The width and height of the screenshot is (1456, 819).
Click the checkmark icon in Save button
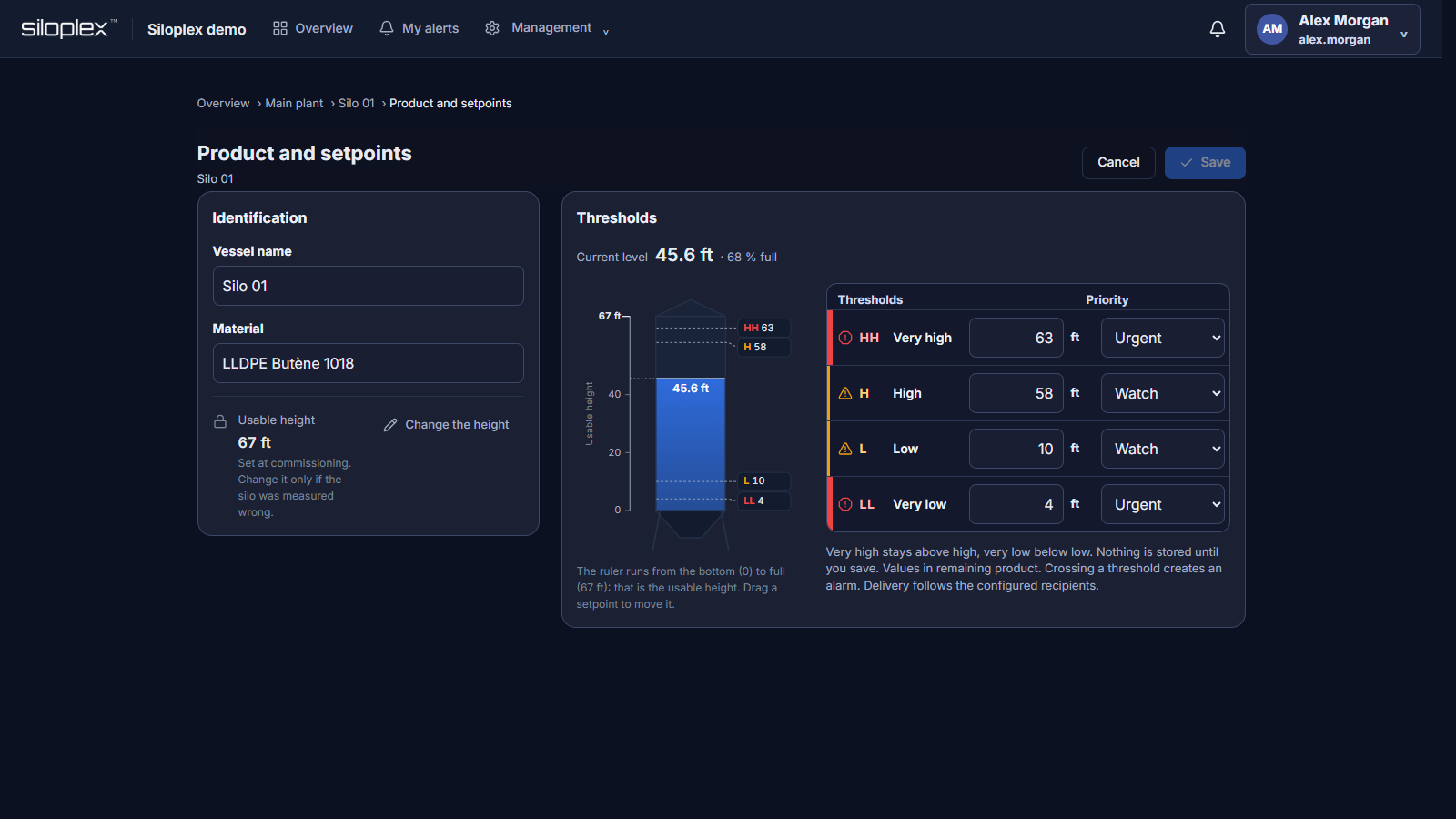pos(1187,163)
